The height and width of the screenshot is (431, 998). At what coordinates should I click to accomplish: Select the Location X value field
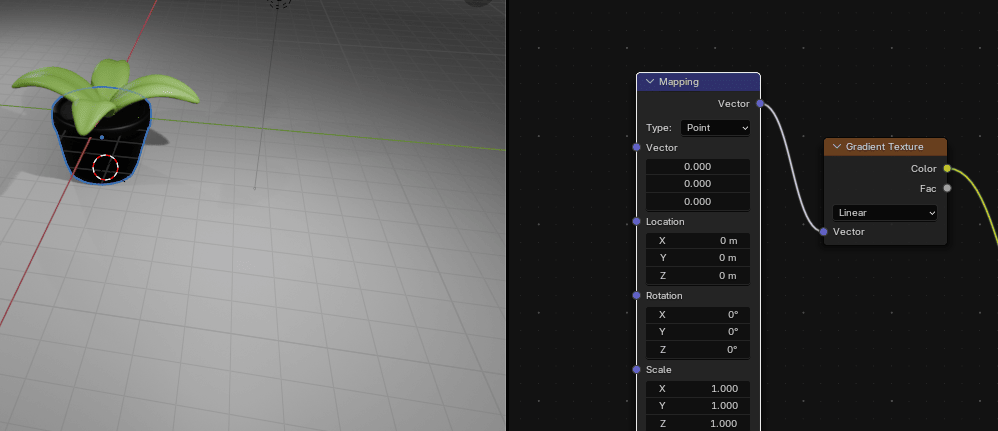click(698, 240)
